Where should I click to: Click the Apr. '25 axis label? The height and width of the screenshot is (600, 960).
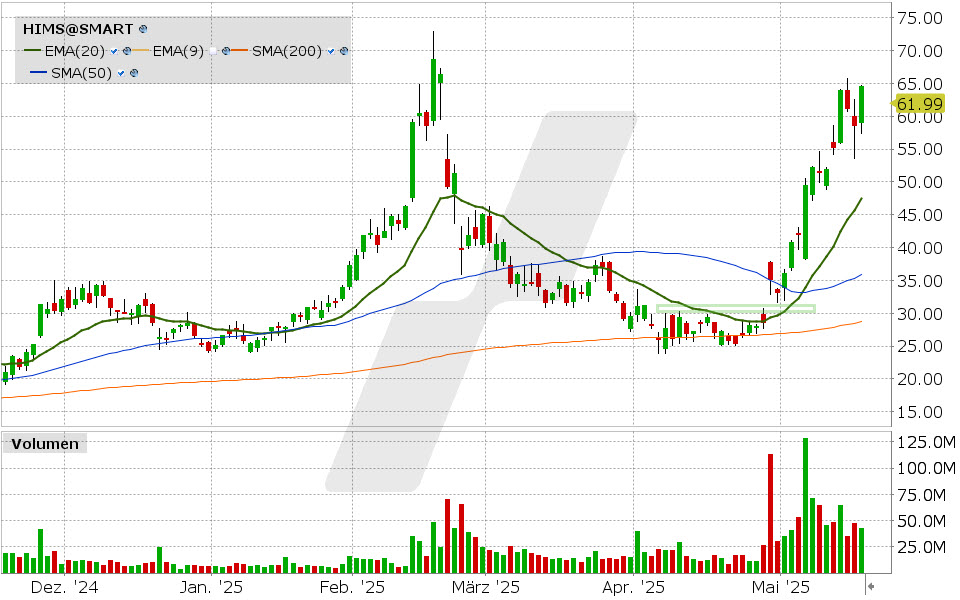633,587
